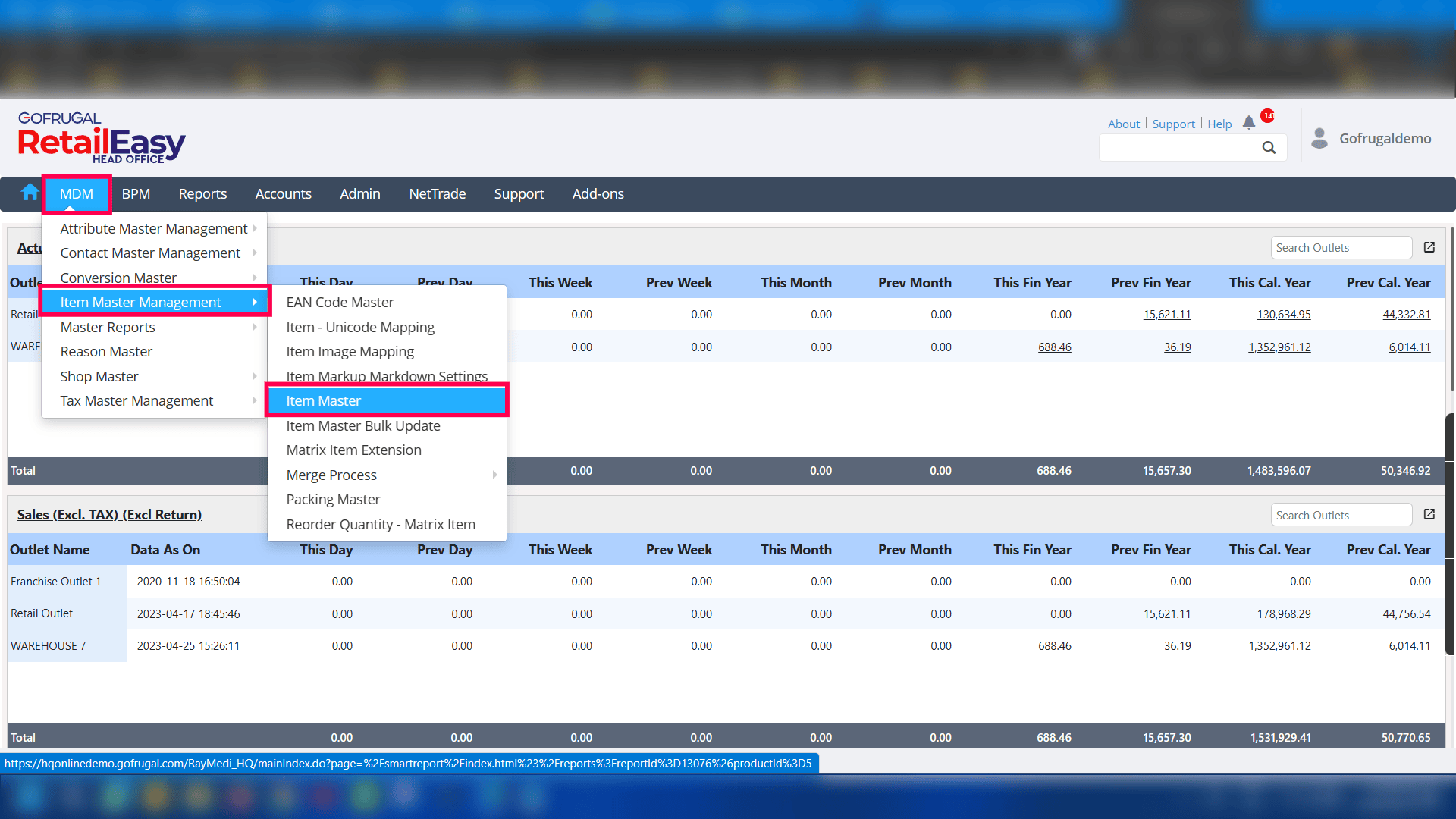Select Item Master Bulk Update
1456x819 pixels.
click(x=363, y=425)
